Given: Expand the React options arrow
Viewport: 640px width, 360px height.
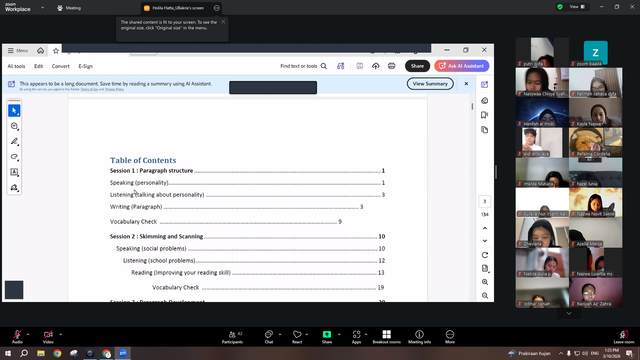Looking at the screenshot, I should [x=307, y=335].
